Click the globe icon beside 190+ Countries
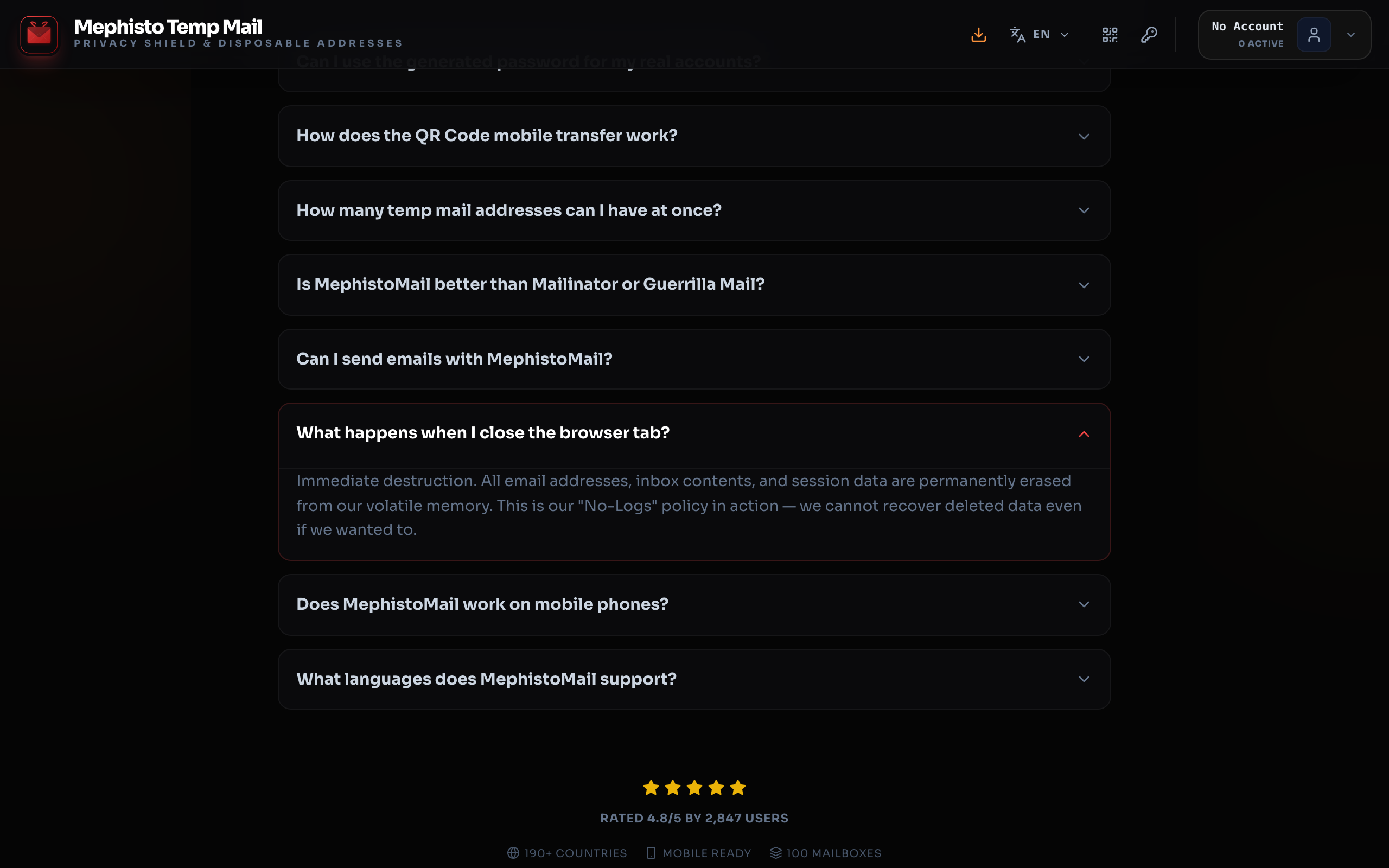 513,853
